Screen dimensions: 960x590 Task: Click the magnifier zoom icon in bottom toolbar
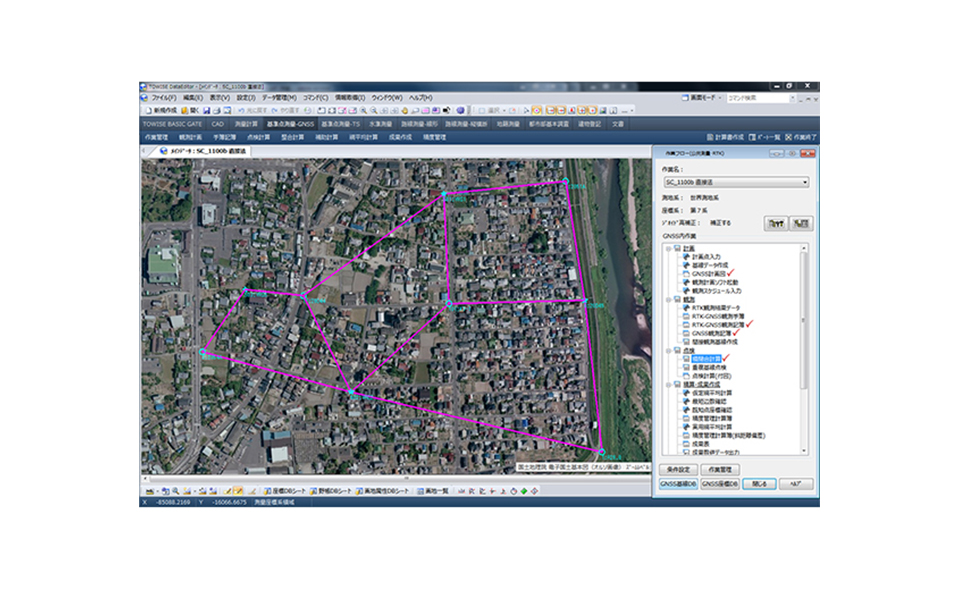tap(175, 491)
